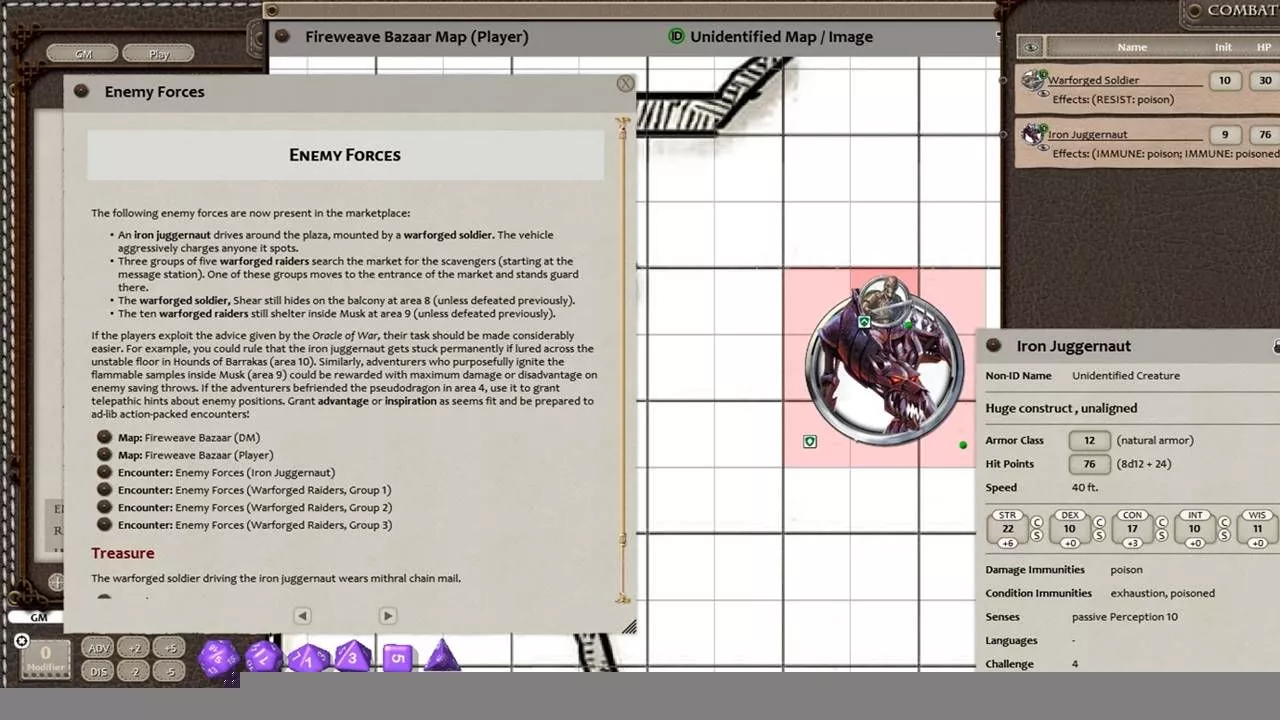The height and width of the screenshot is (720, 1280).
Task: Switch to Play mode tab
Action: (x=159, y=54)
